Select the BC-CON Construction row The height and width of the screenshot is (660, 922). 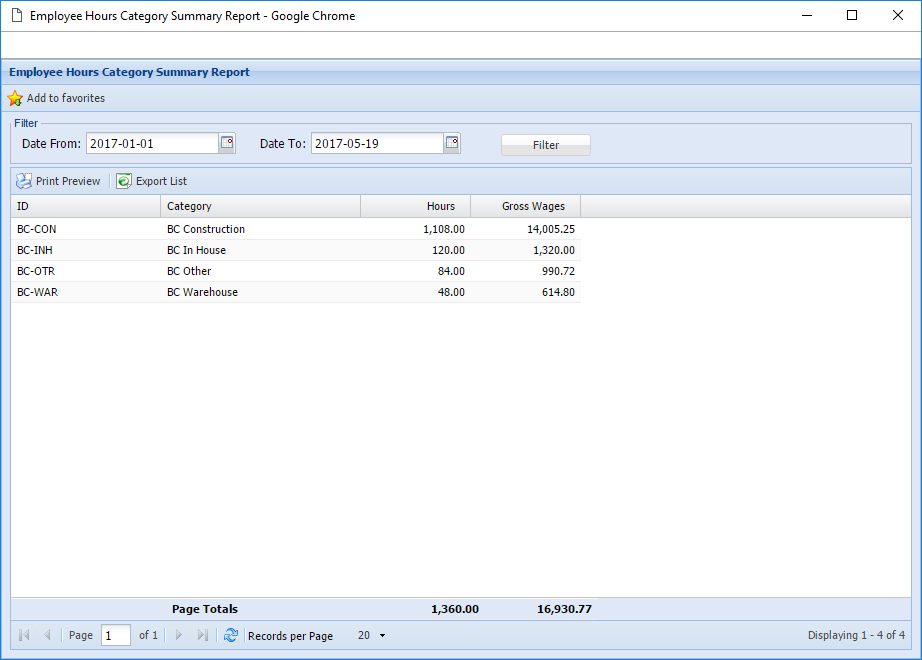(295, 229)
